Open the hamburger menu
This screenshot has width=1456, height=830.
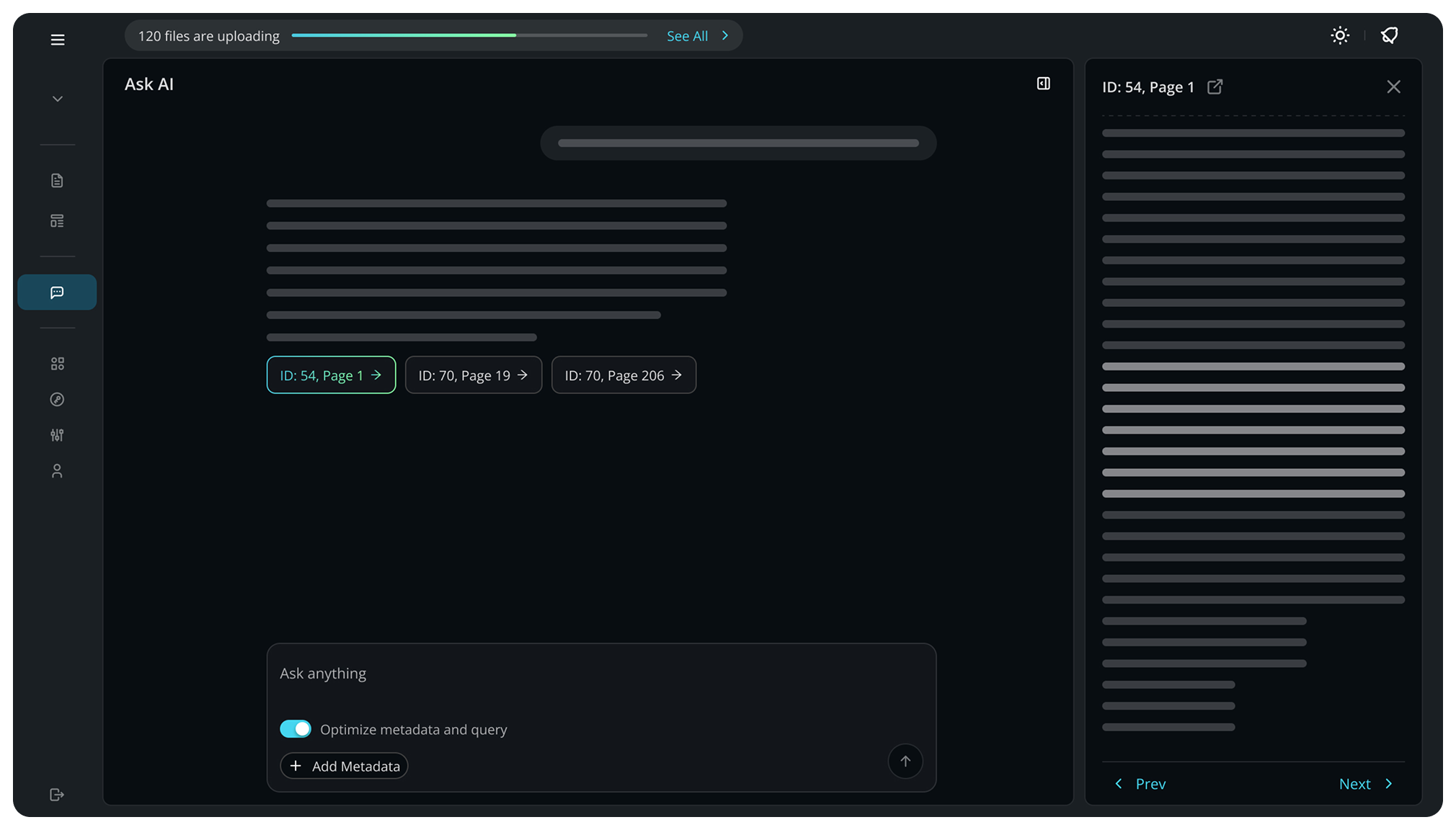point(58,40)
